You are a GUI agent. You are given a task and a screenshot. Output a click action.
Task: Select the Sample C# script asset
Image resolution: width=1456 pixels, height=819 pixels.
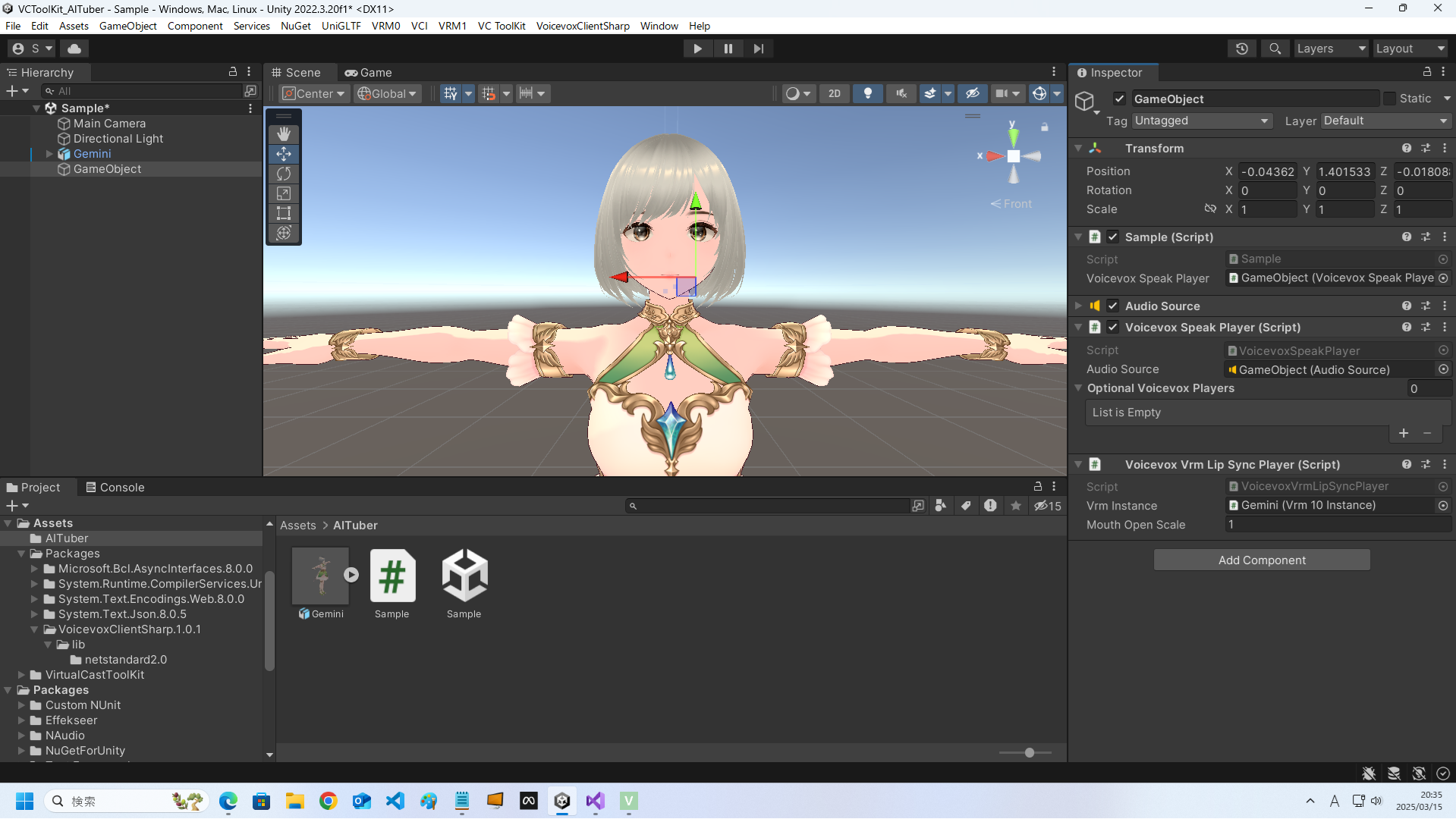pyautogui.click(x=392, y=575)
